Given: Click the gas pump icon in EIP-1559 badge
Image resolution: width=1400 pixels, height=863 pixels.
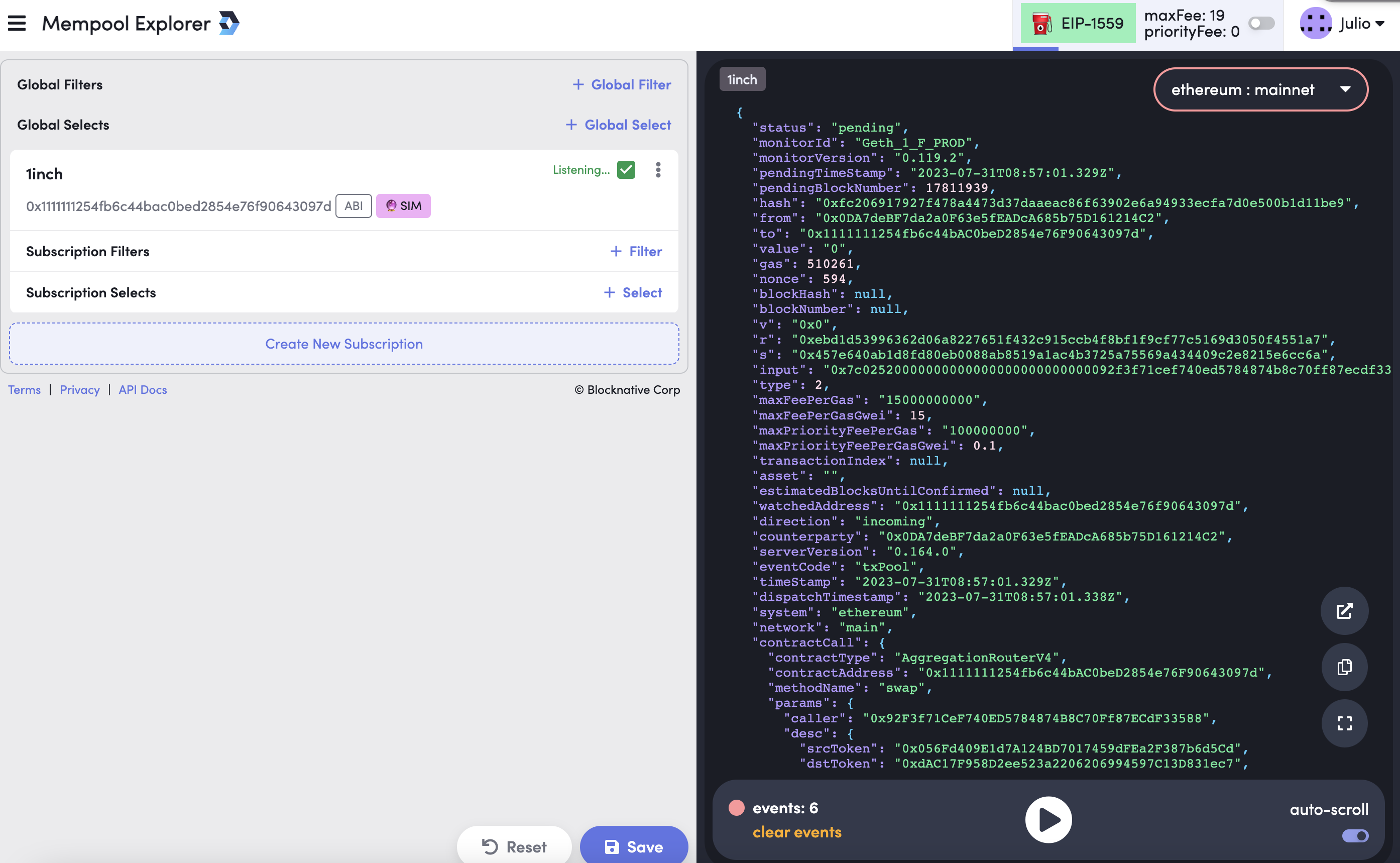Looking at the screenshot, I should tap(1042, 24).
